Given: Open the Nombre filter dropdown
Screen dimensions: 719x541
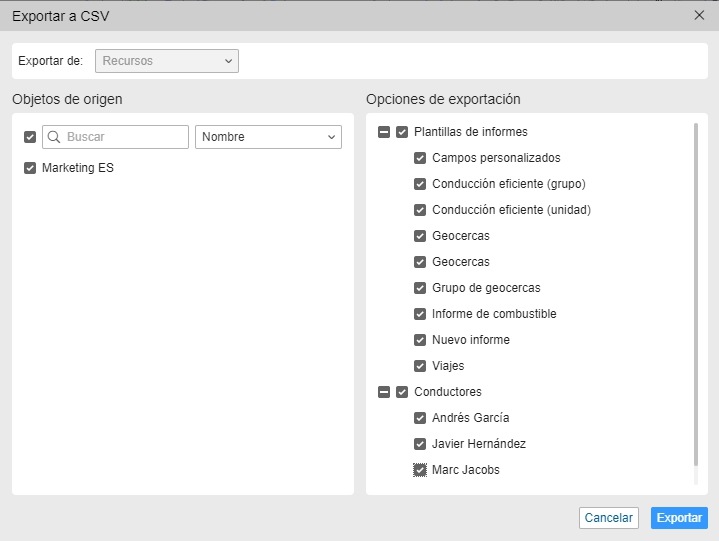Looking at the screenshot, I should click(269, 137).
